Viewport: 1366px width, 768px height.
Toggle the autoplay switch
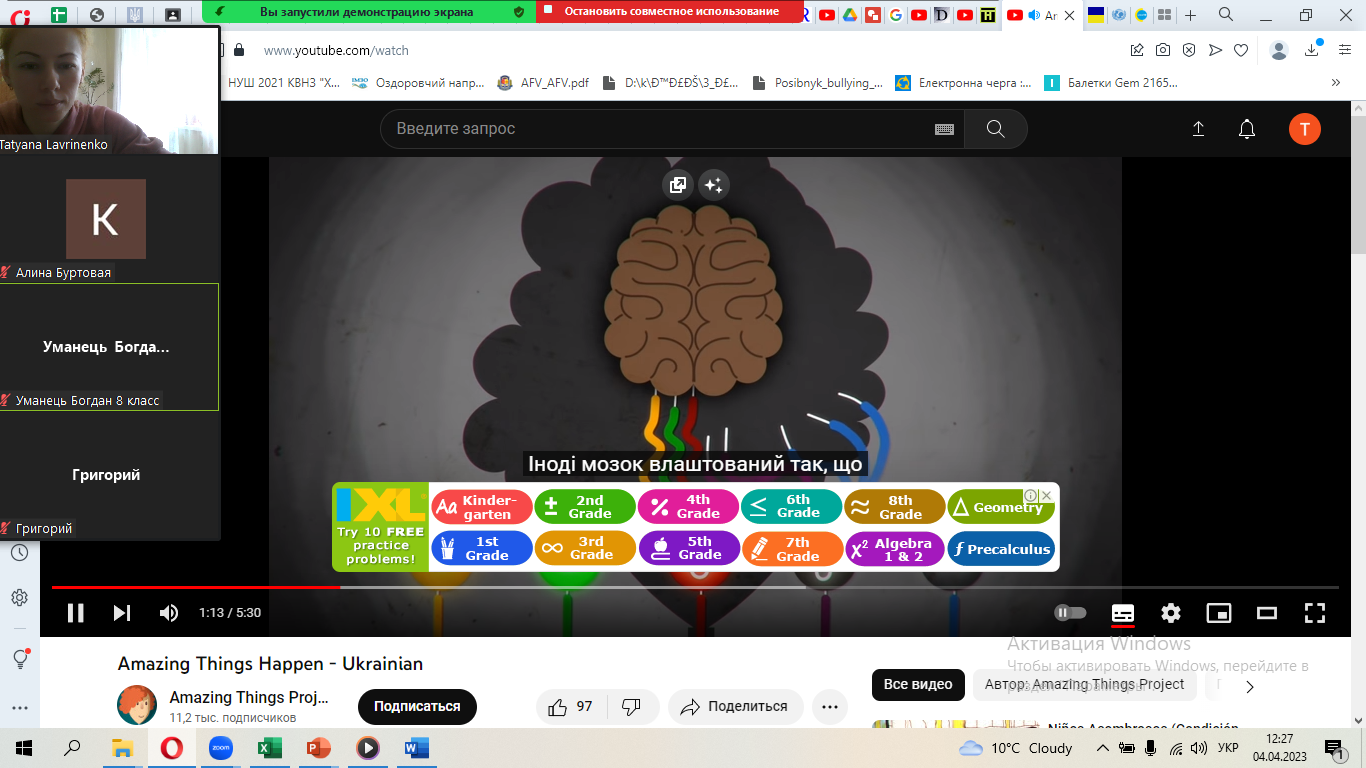point(1070,613)
